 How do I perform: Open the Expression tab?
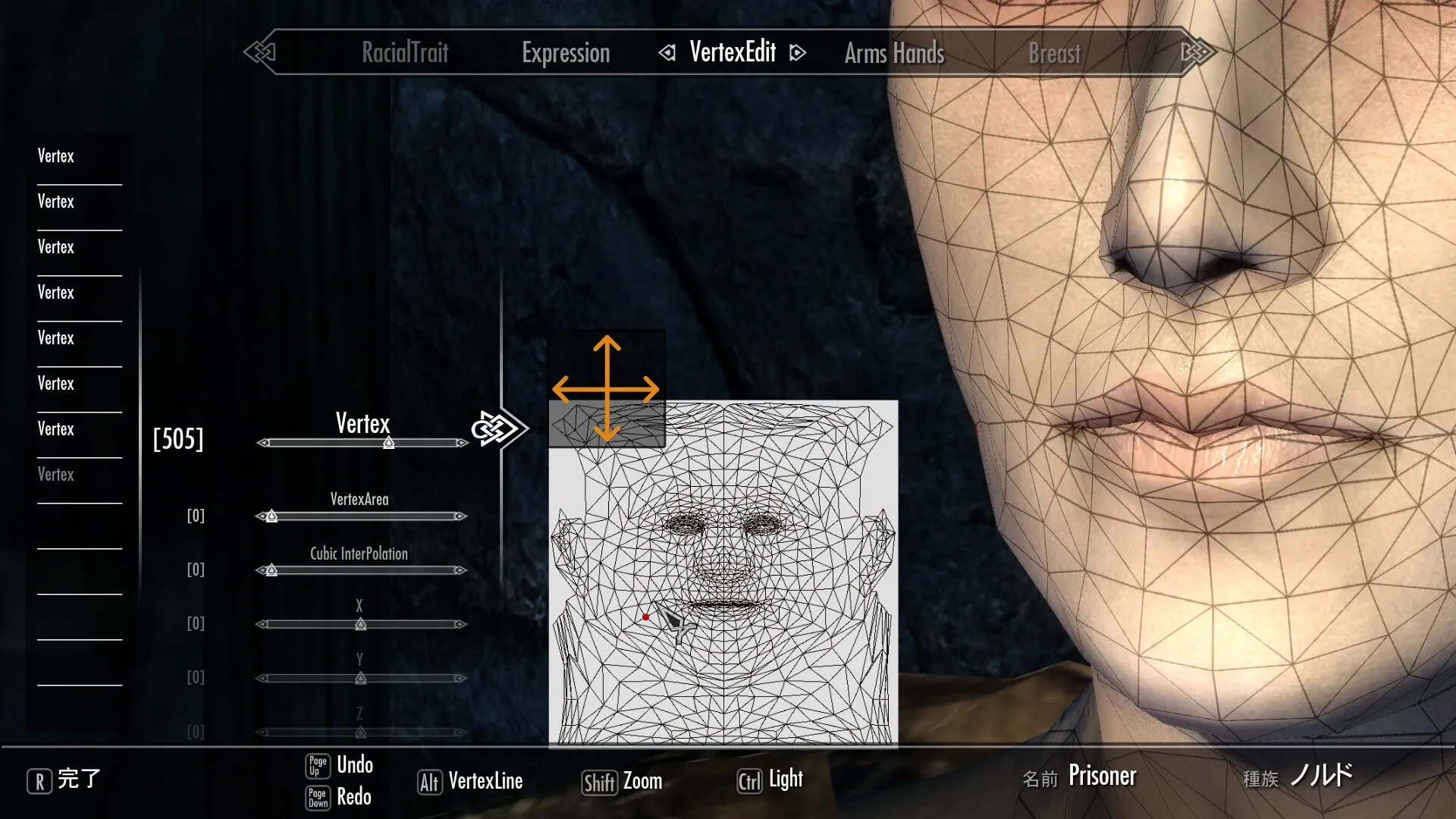click(x=566, y=53)
